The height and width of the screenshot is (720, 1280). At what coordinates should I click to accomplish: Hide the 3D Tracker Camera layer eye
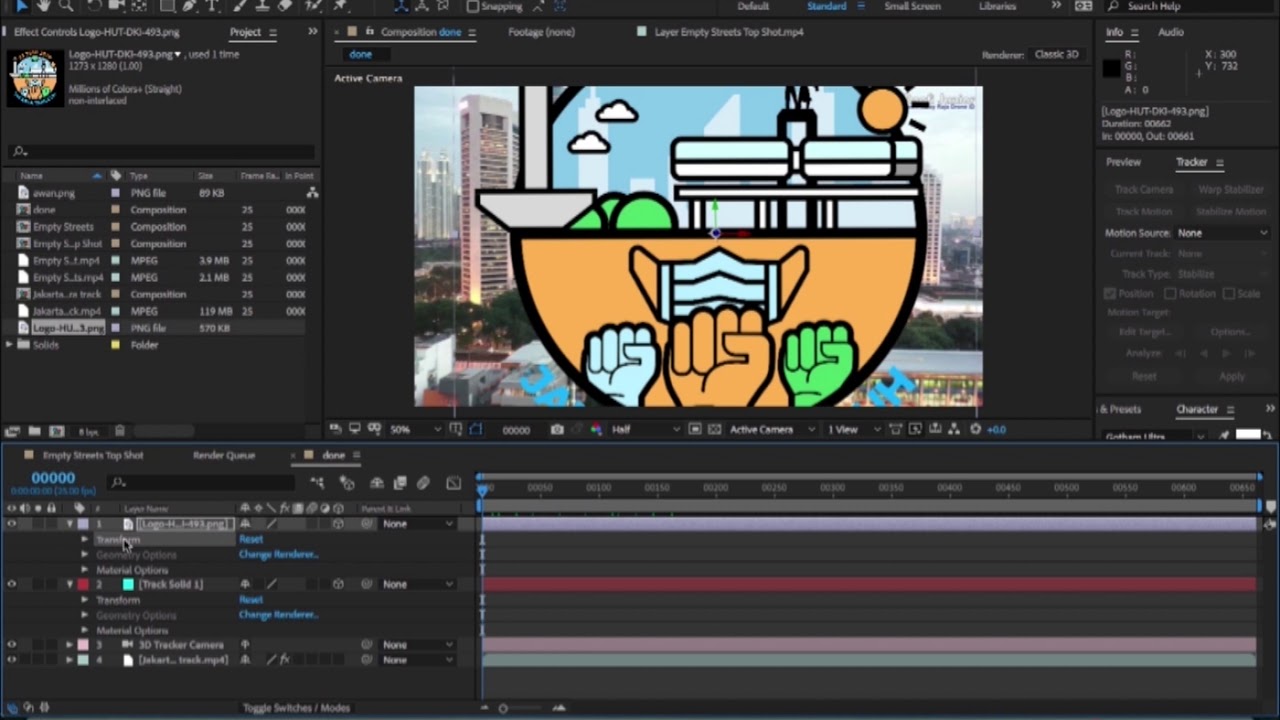[12, 645]
